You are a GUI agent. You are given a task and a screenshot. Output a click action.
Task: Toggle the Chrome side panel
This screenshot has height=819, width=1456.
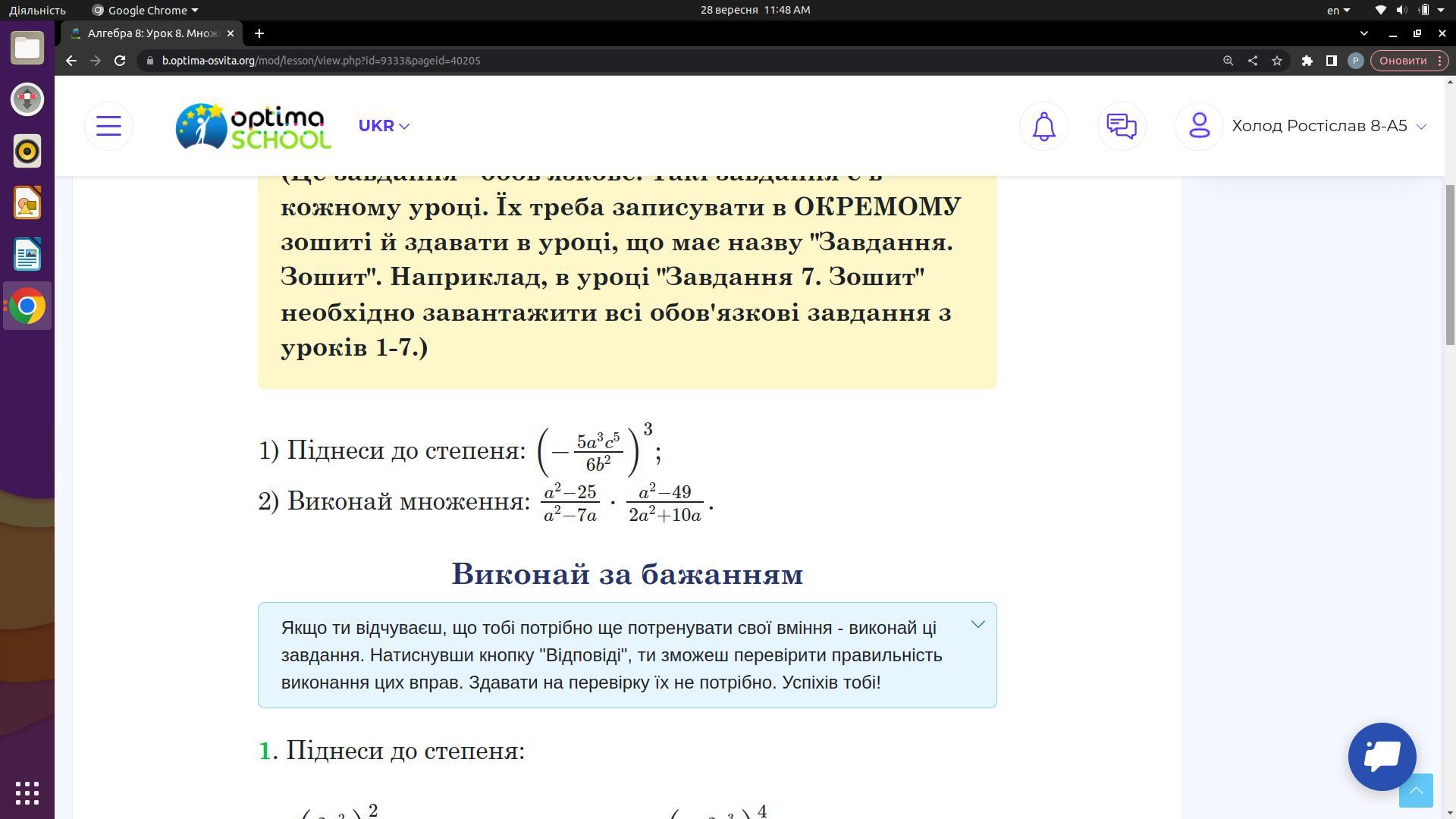coord(1331,61)
